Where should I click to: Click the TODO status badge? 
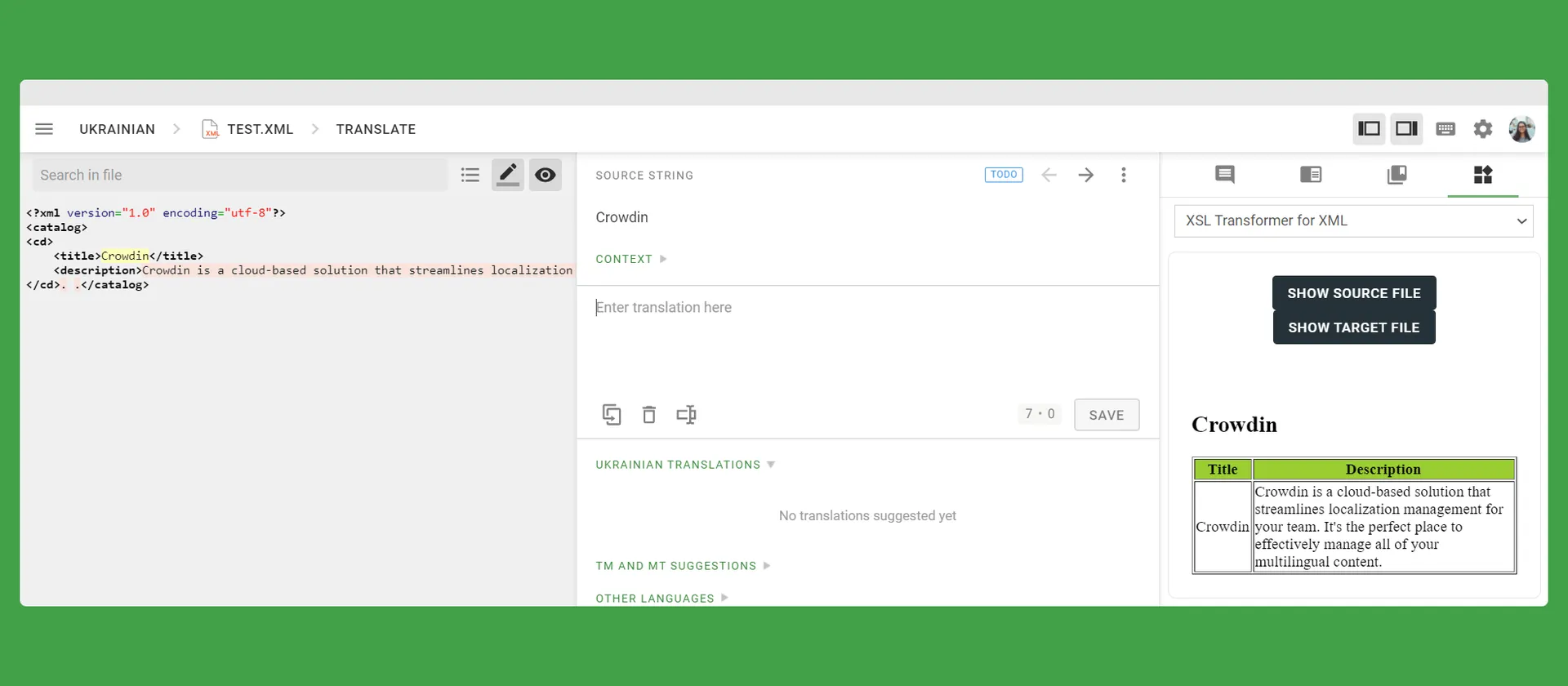(1004, 175)
